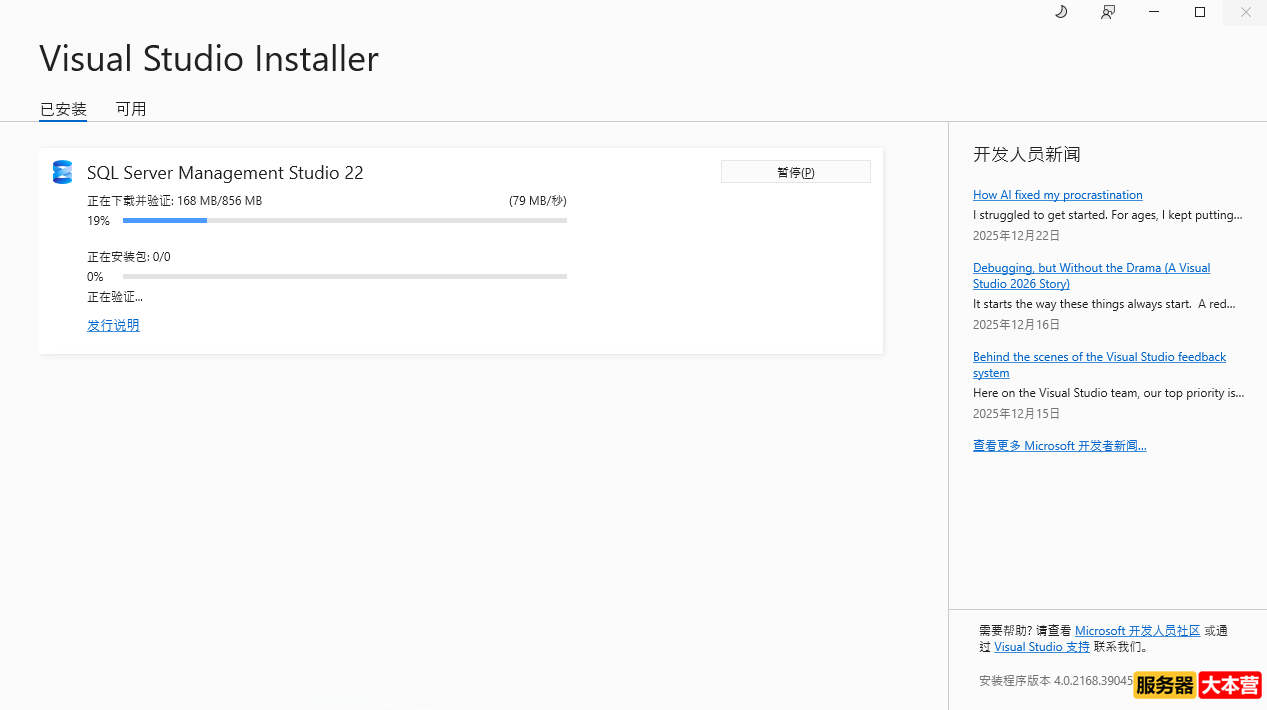This screenshot has width=1267, height=710.
Task: Toggle the dark theme moon icon
Action: click(1061, 12)
